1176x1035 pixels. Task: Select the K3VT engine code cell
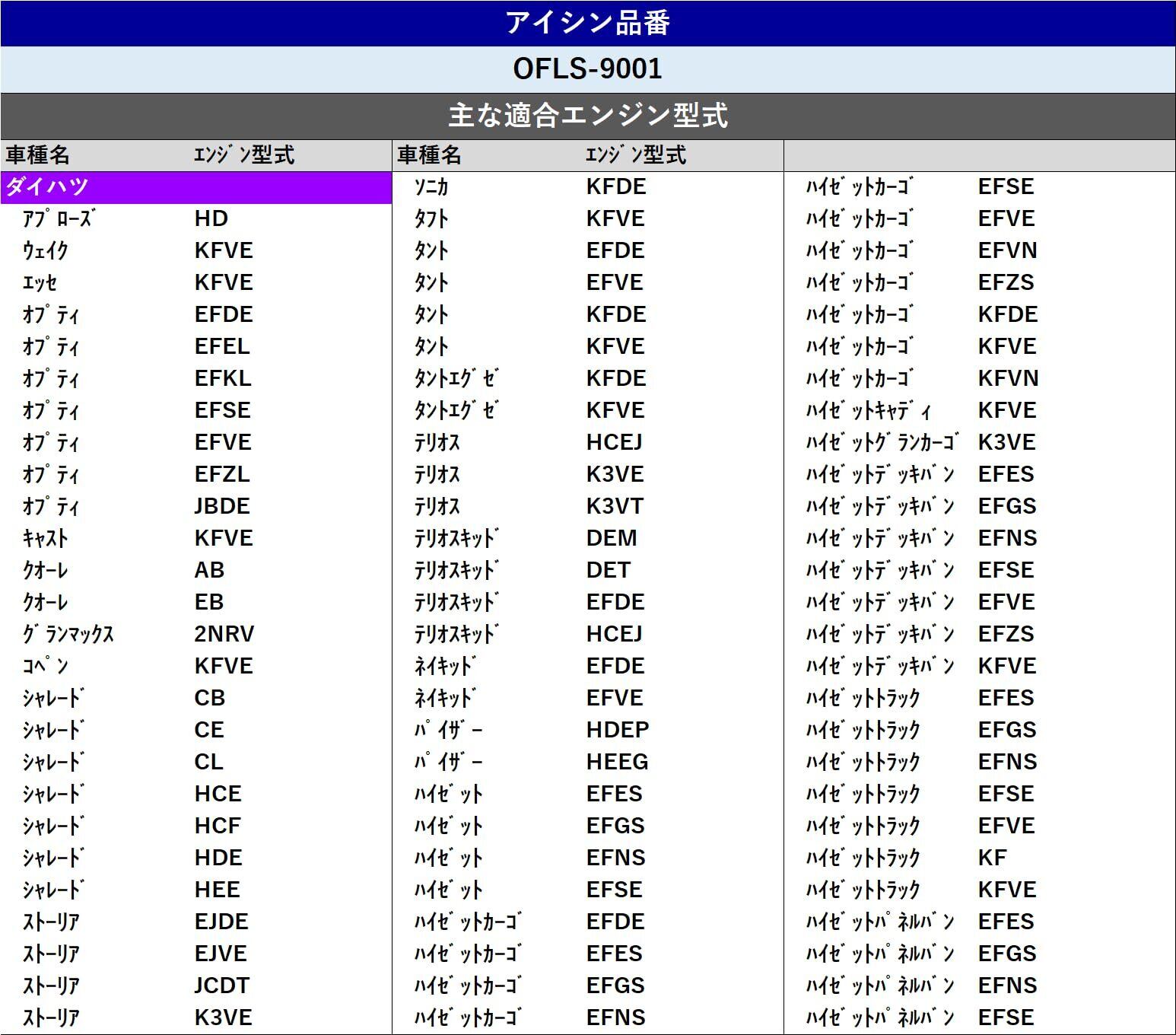click(615, 506)
